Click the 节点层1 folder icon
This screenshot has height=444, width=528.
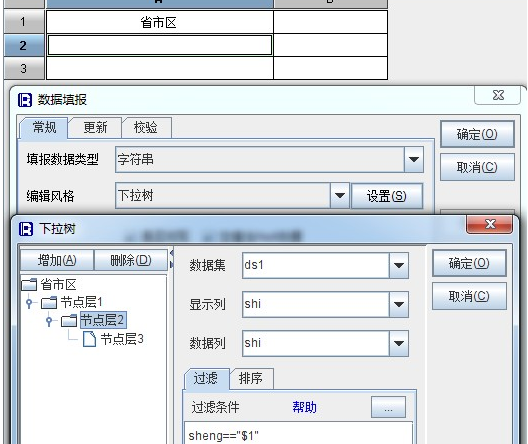point(49,302)
